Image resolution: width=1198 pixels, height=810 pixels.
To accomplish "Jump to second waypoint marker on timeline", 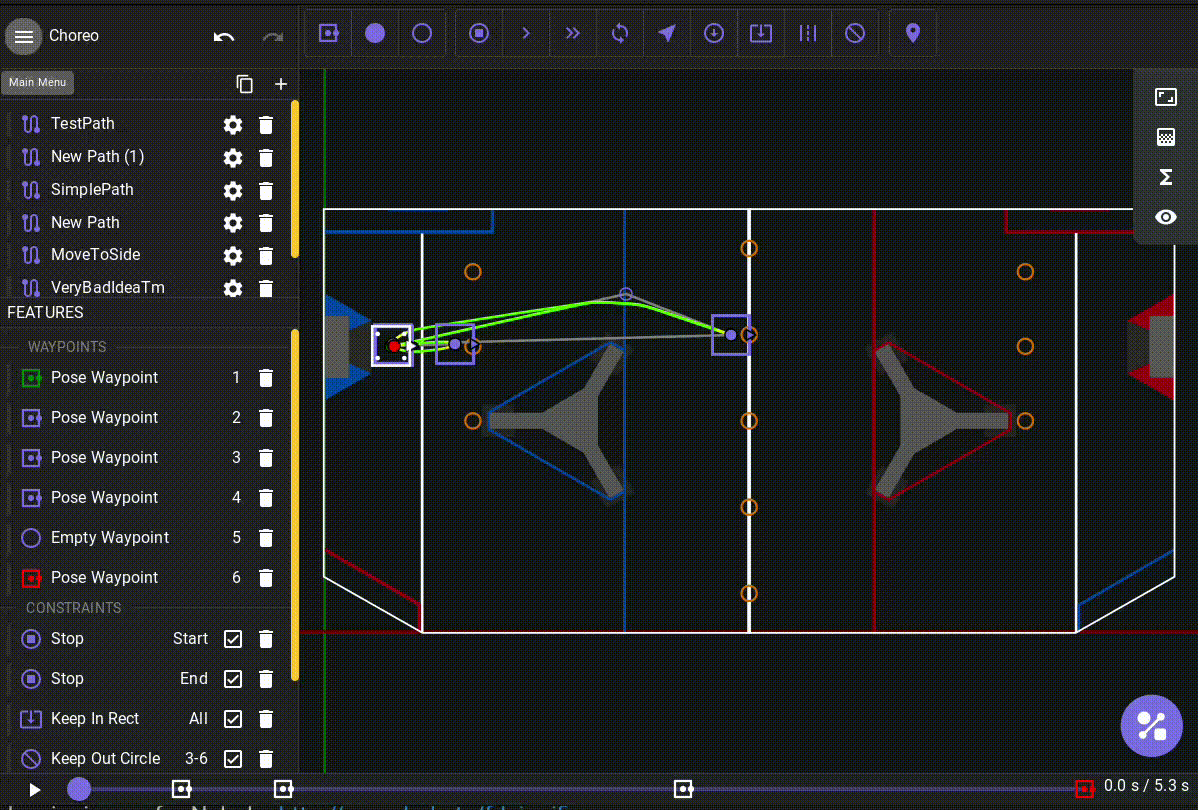I will [x=181, y=789].
